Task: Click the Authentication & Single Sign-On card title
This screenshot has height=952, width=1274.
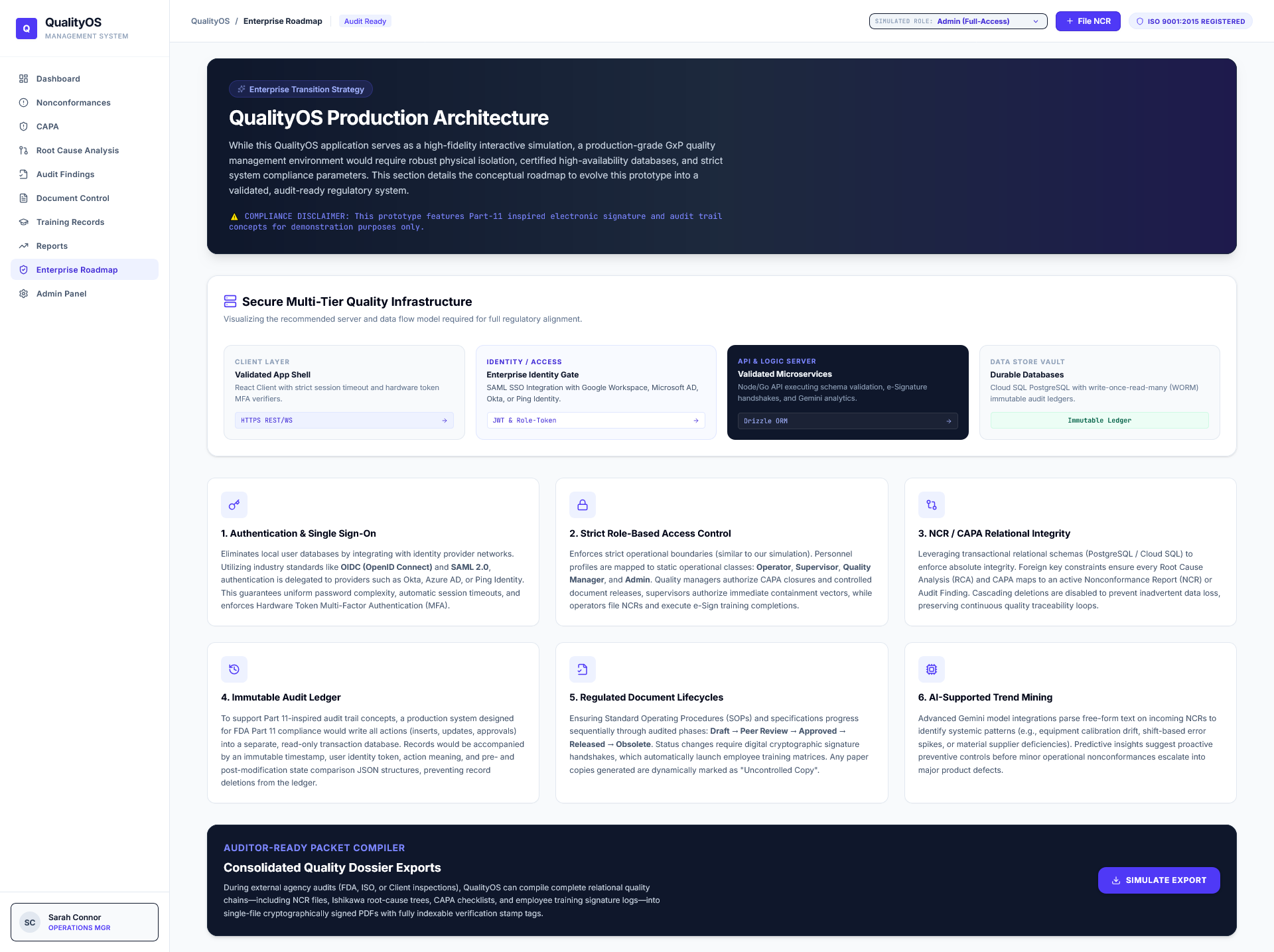Action: [x=299, y=533]
